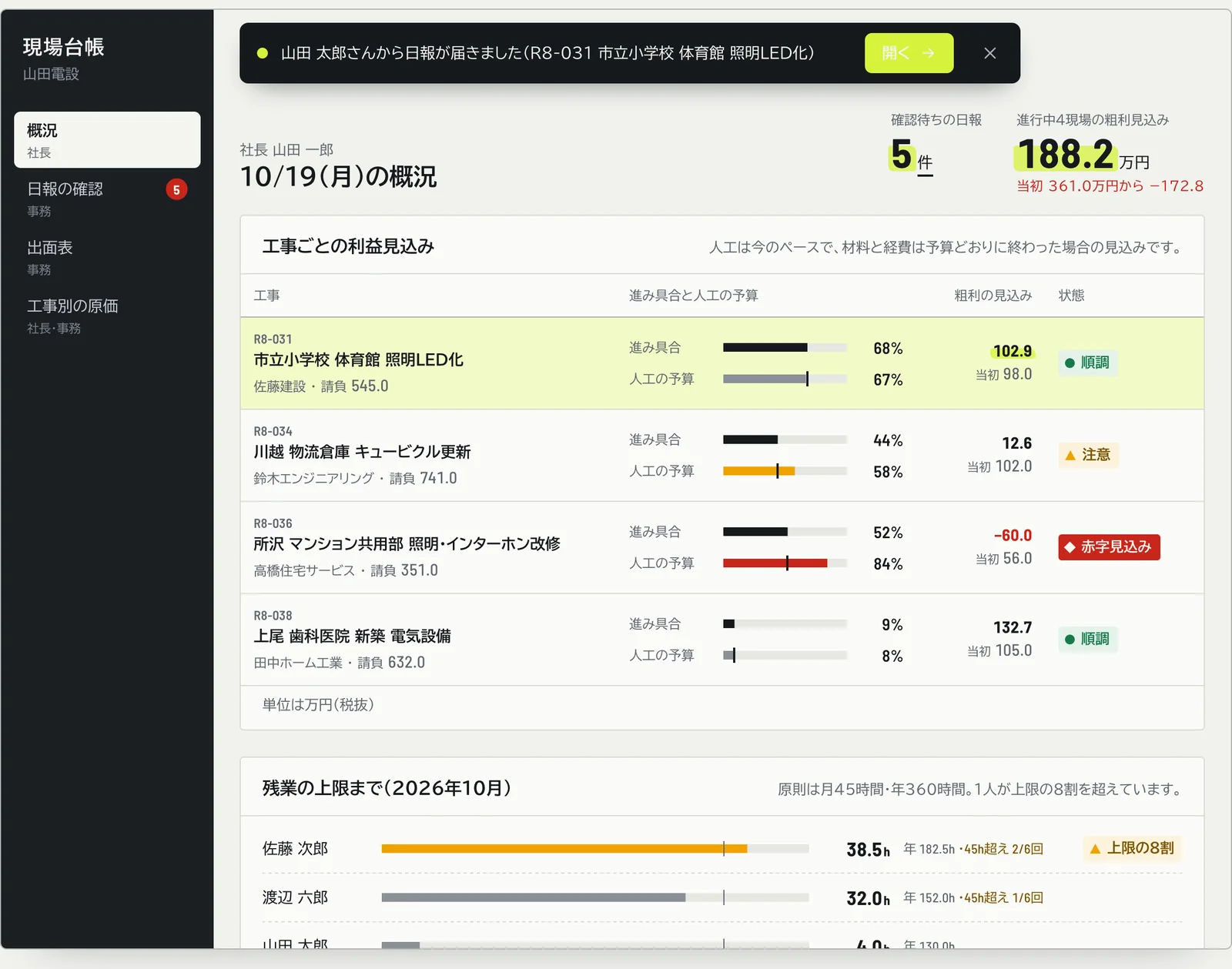Click the 順調 status badge for R8-038

coord(1087,639)
